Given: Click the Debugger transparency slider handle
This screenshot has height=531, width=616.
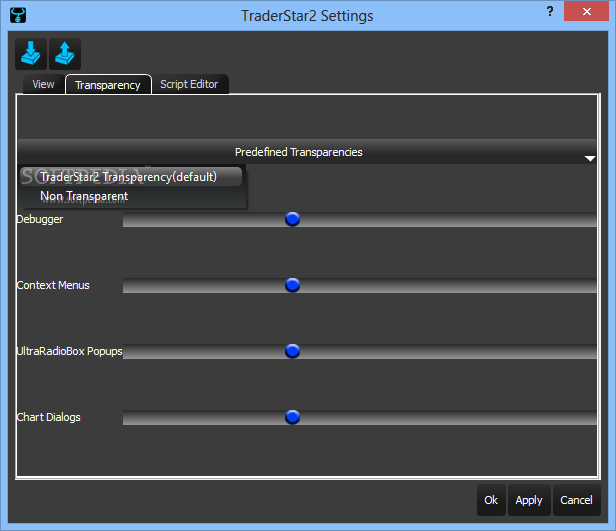Looking at the screenshot, I should [293, 219].
